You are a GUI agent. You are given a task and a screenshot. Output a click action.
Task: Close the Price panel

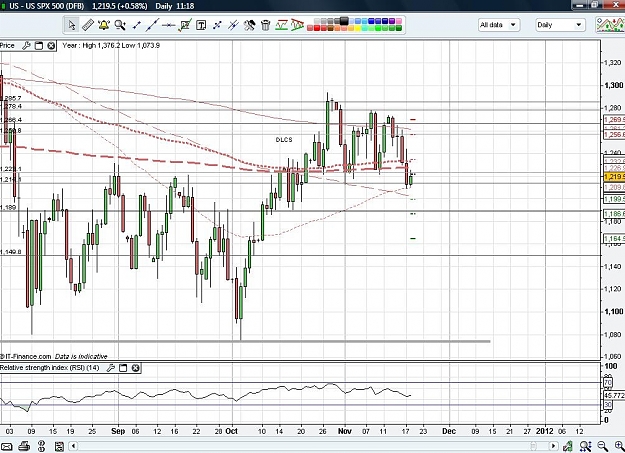[x=51, y=46]
